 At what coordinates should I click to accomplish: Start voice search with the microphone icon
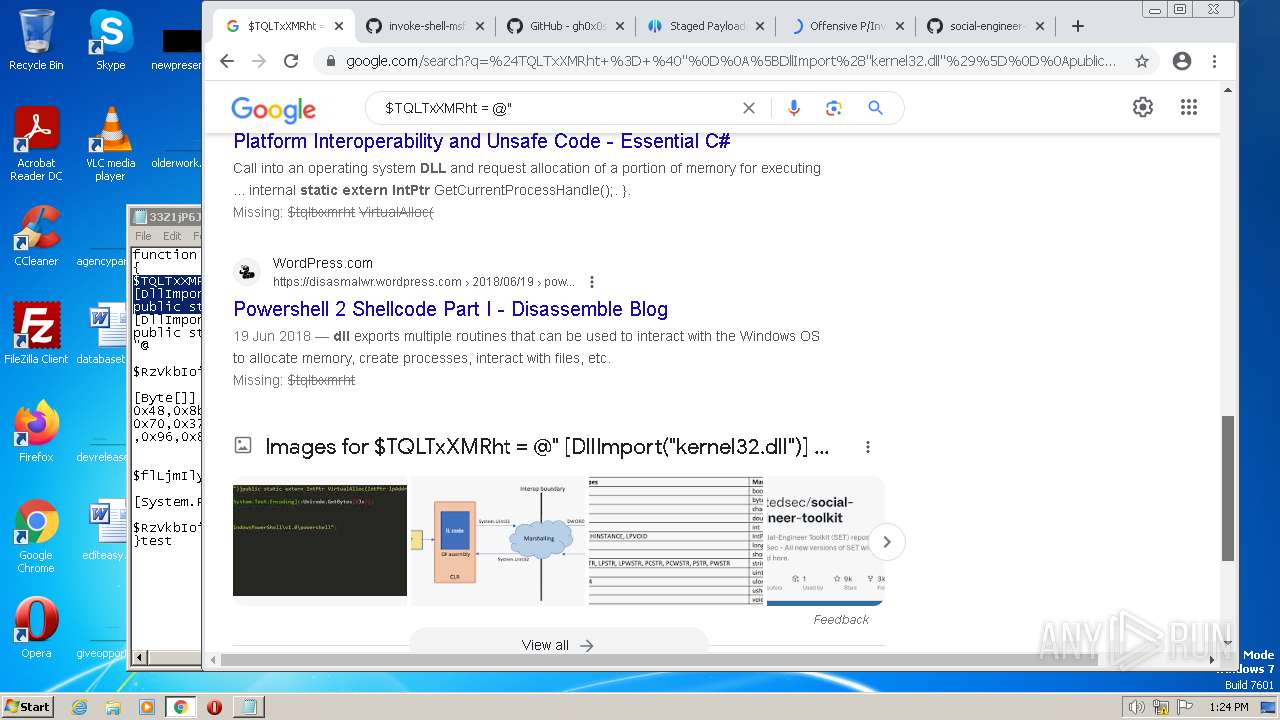794,108
